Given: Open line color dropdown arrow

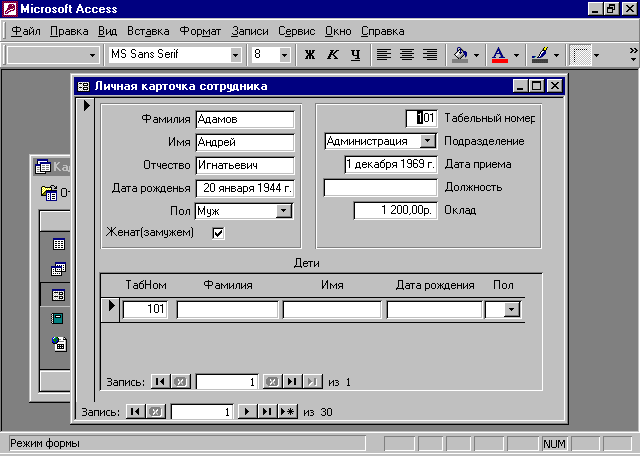Looking at the screenshot, I should point(556,55).
